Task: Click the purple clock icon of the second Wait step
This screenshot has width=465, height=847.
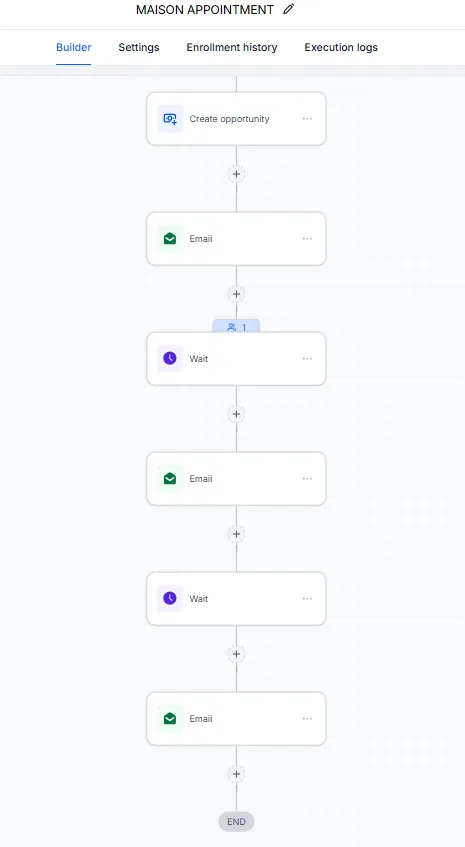Action: tap(170, 599)
